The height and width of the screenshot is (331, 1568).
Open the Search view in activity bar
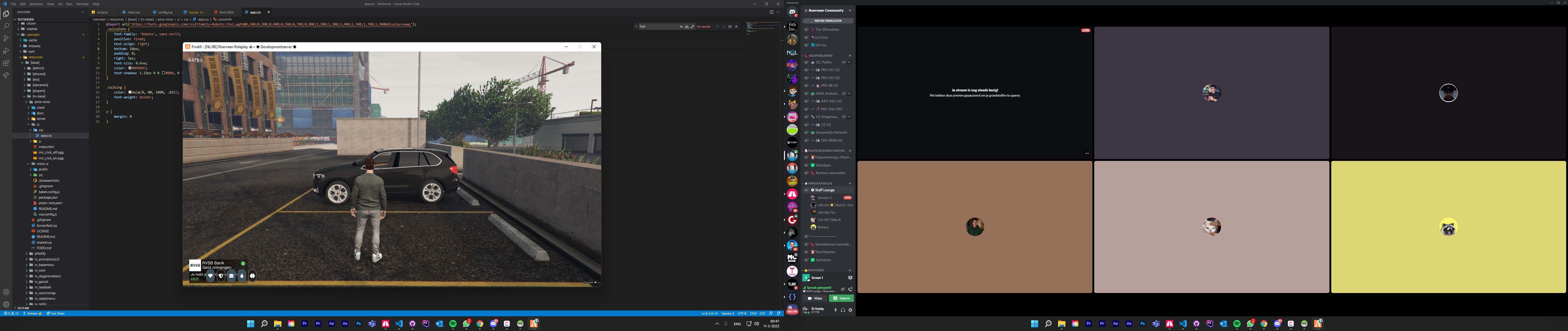click(6, 26)
